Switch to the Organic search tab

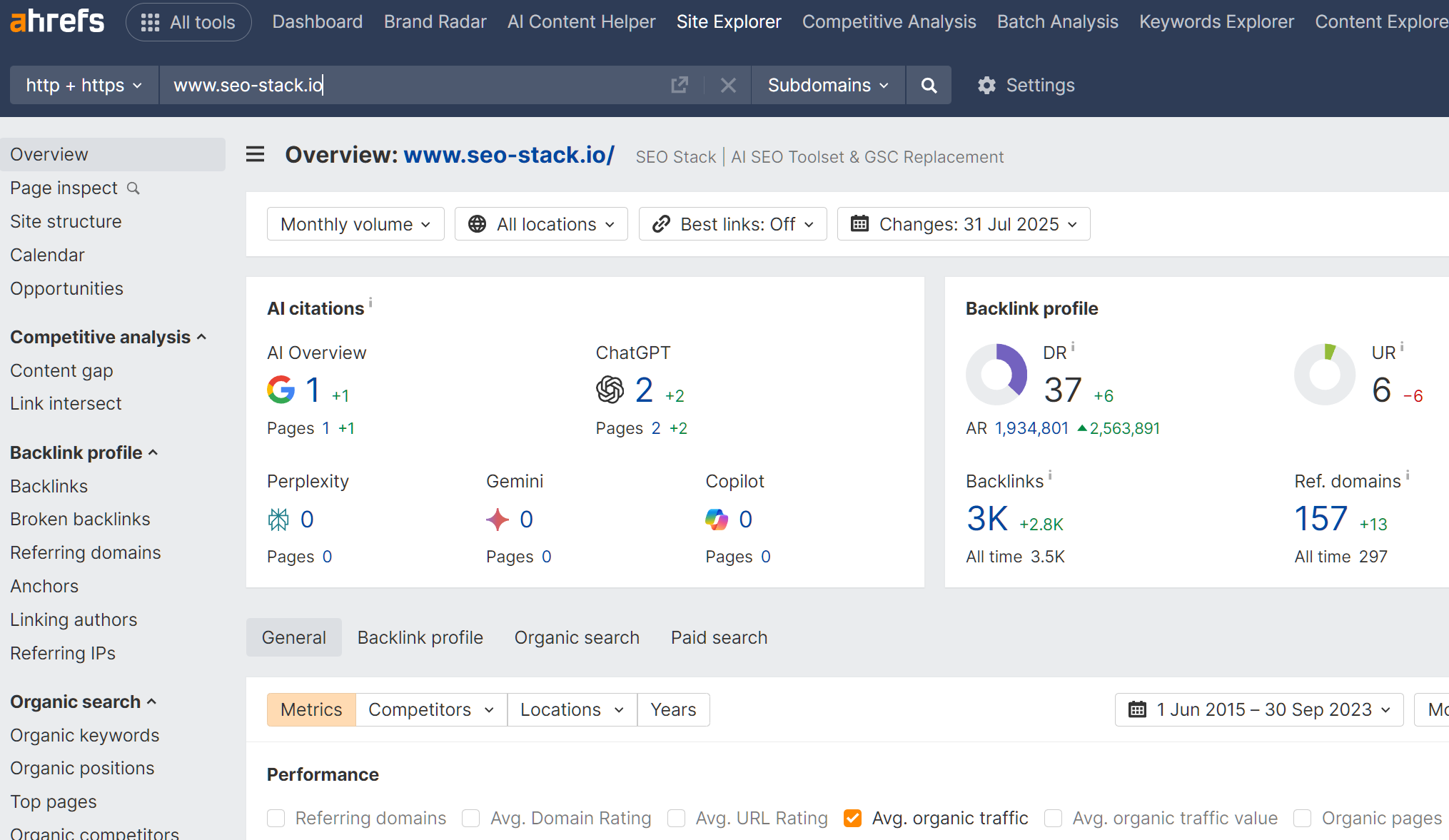577,637
